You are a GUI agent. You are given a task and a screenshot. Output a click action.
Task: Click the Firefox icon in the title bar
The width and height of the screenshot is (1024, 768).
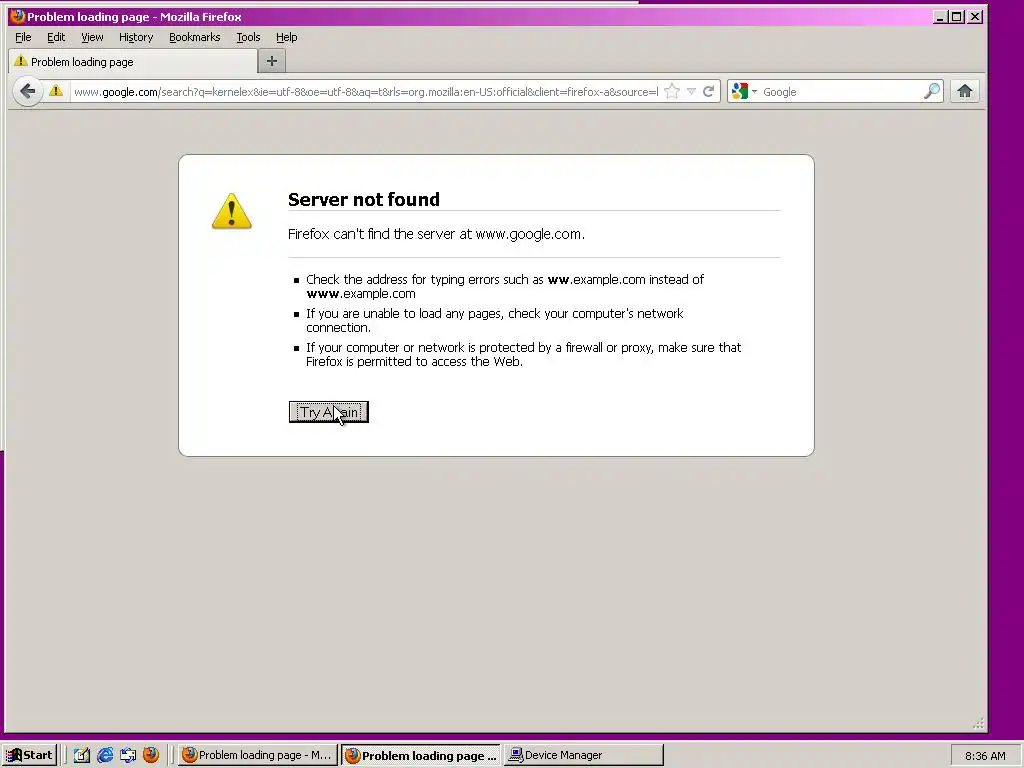[18, 16]
